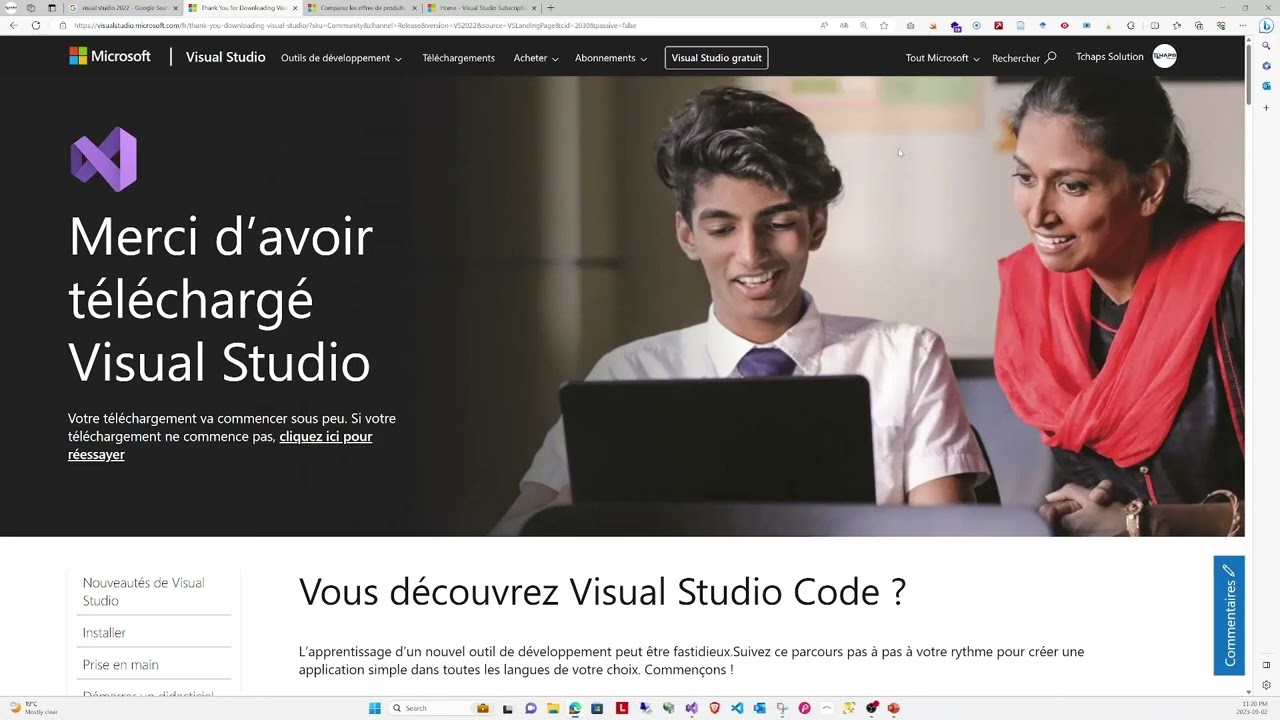This screenshot has height=720, width=1280.
Task: Expand Outils de développement menu
Action: point(341,58)
